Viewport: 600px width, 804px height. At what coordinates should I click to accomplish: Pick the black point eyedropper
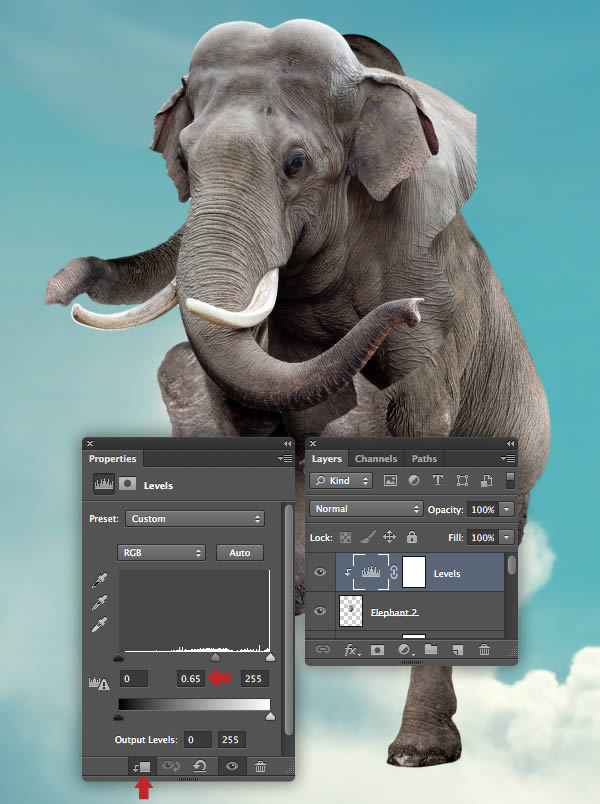(x=99, y=580)
